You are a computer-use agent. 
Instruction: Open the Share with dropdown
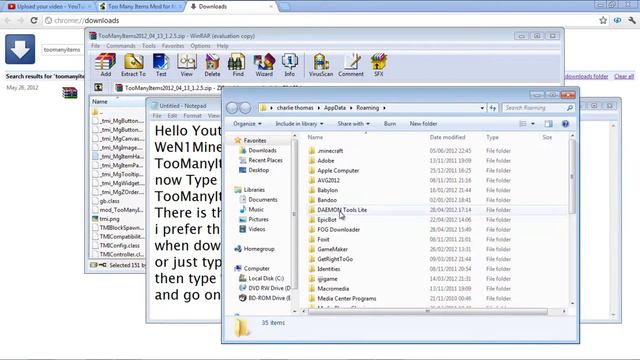(x=353, y=124)
